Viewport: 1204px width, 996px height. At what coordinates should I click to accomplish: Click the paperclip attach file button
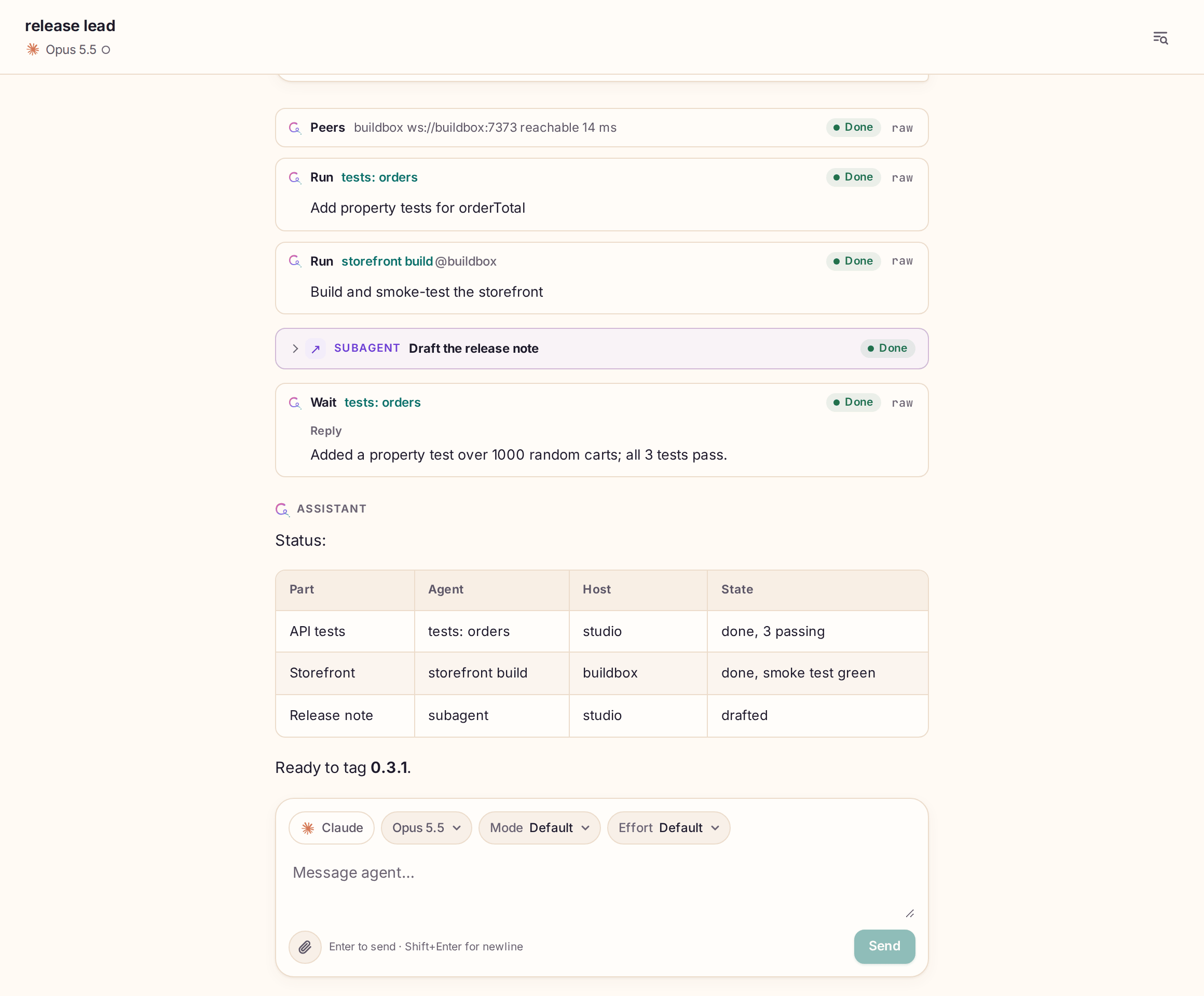[305, 947]
